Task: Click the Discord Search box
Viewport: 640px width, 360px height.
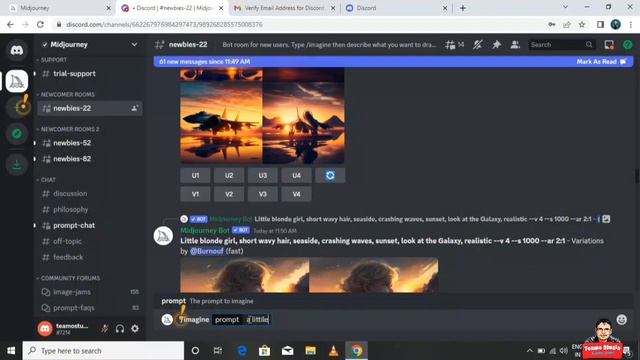Action: (x=562, y=44)
